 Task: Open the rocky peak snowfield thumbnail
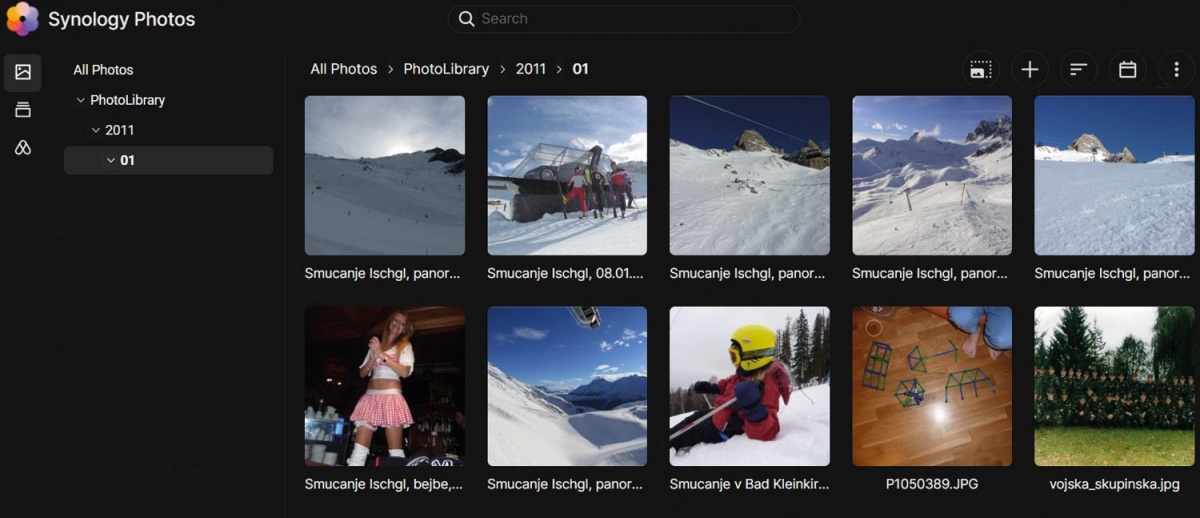click(1114, 176)
